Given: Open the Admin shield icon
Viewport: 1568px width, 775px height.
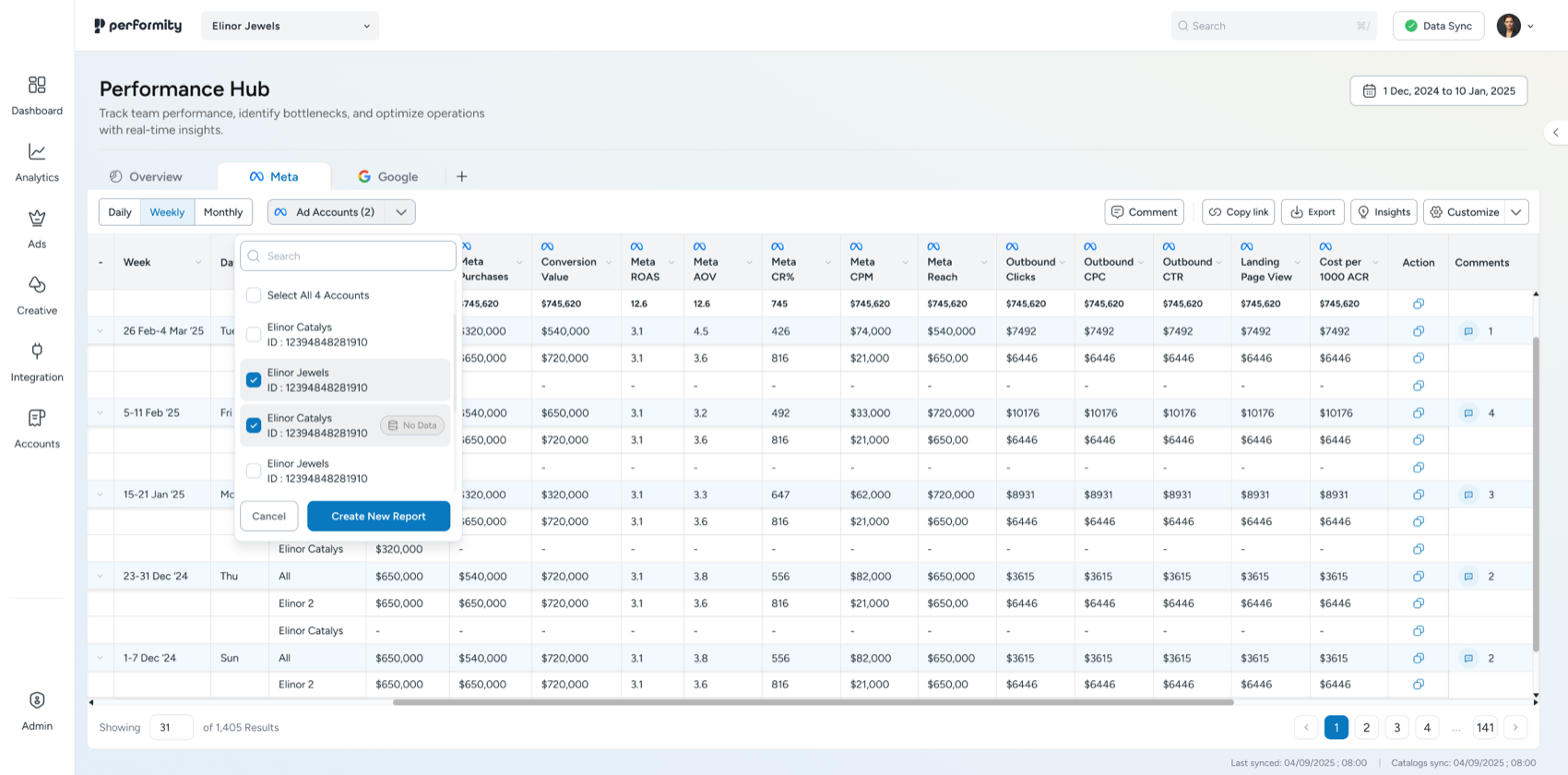Looking at the screenshot, I should 37,700.
